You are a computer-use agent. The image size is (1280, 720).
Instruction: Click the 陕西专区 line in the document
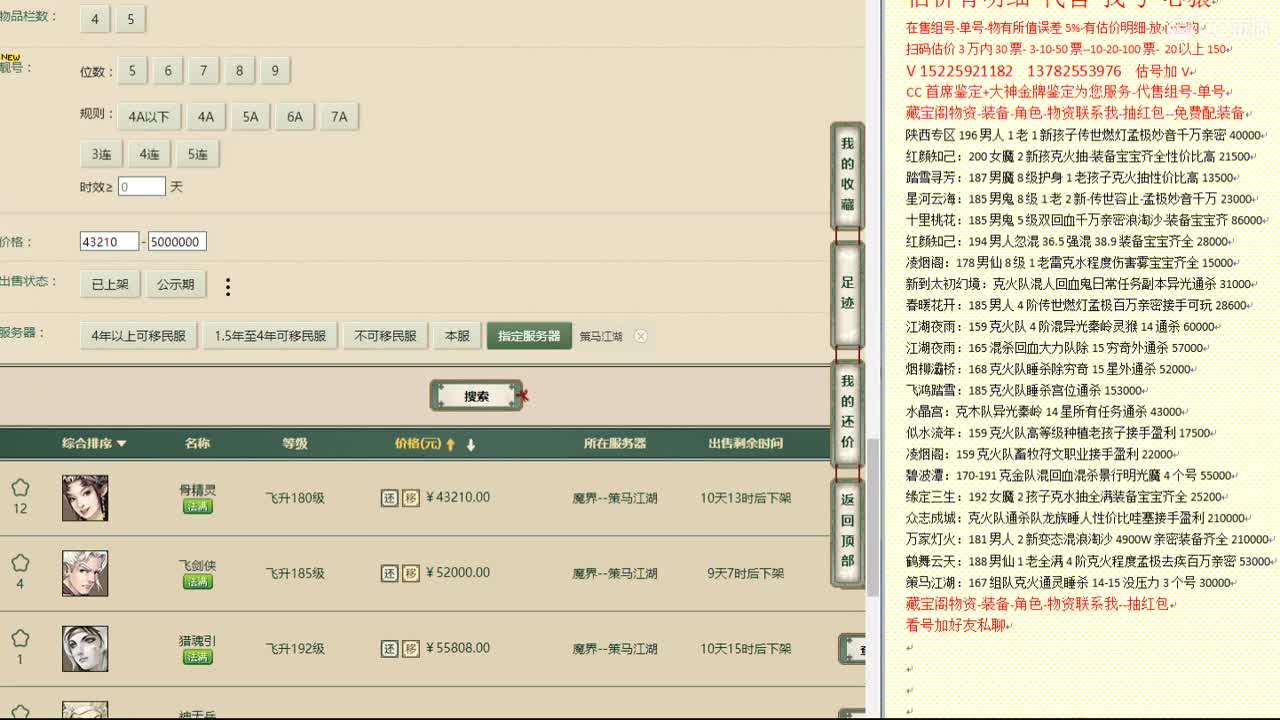pyautogui.click(x=1084, y=135)
